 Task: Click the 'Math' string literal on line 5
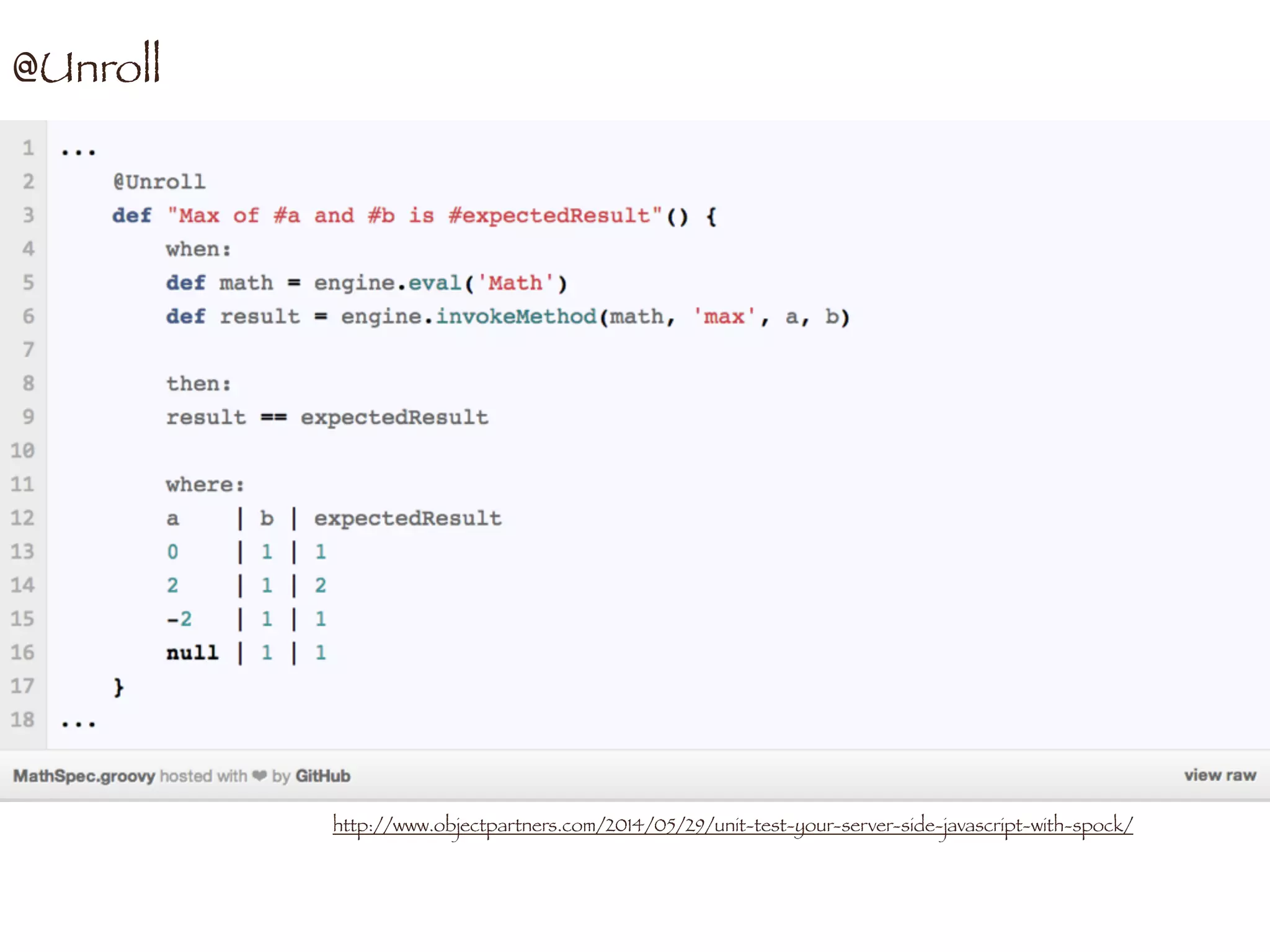tap(515, 283)
